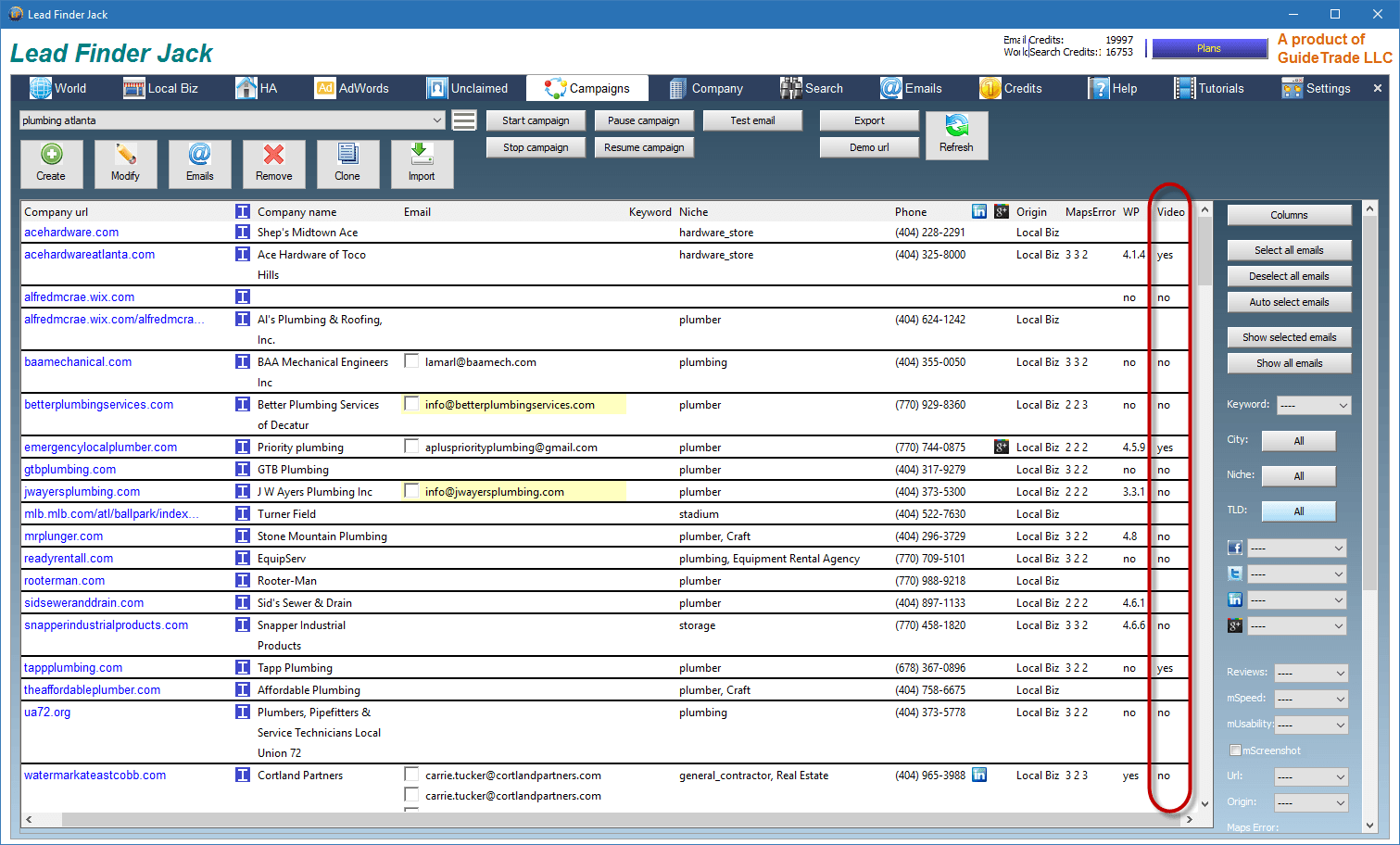Enable the mScreenshot checkbox

tap(1235, 750)
